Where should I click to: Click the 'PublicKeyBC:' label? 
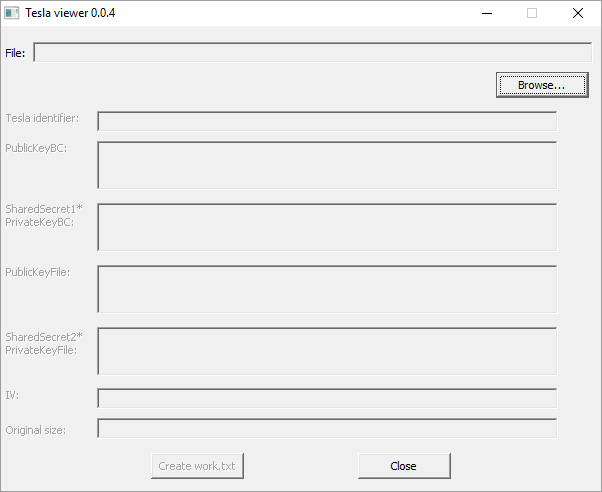coord(36,148)
